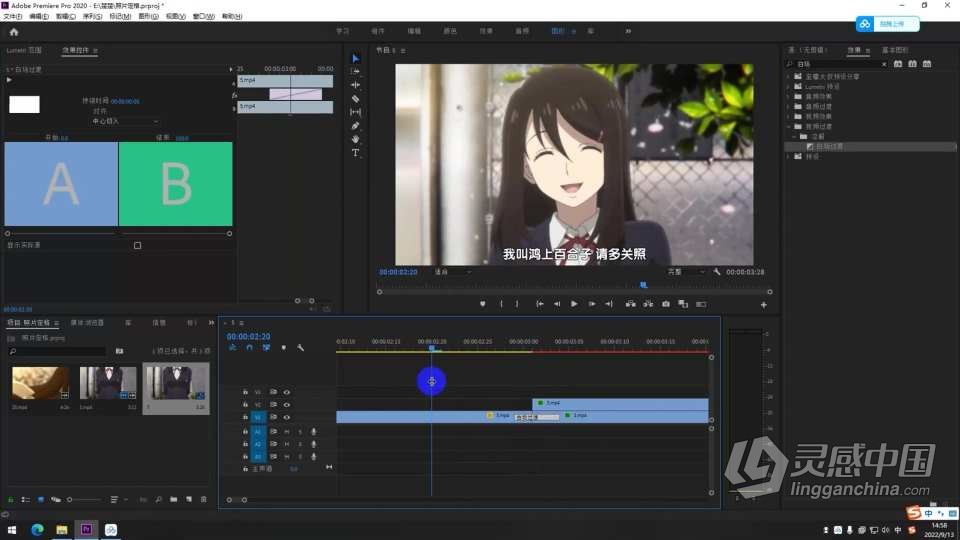Click the cloud upload button

point(887,24)
